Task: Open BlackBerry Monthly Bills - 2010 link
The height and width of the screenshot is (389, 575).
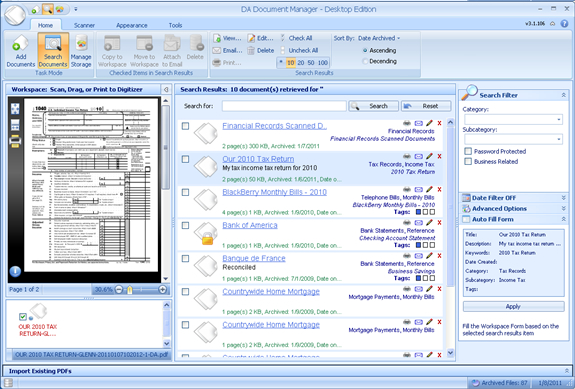Action: point(274,192)
